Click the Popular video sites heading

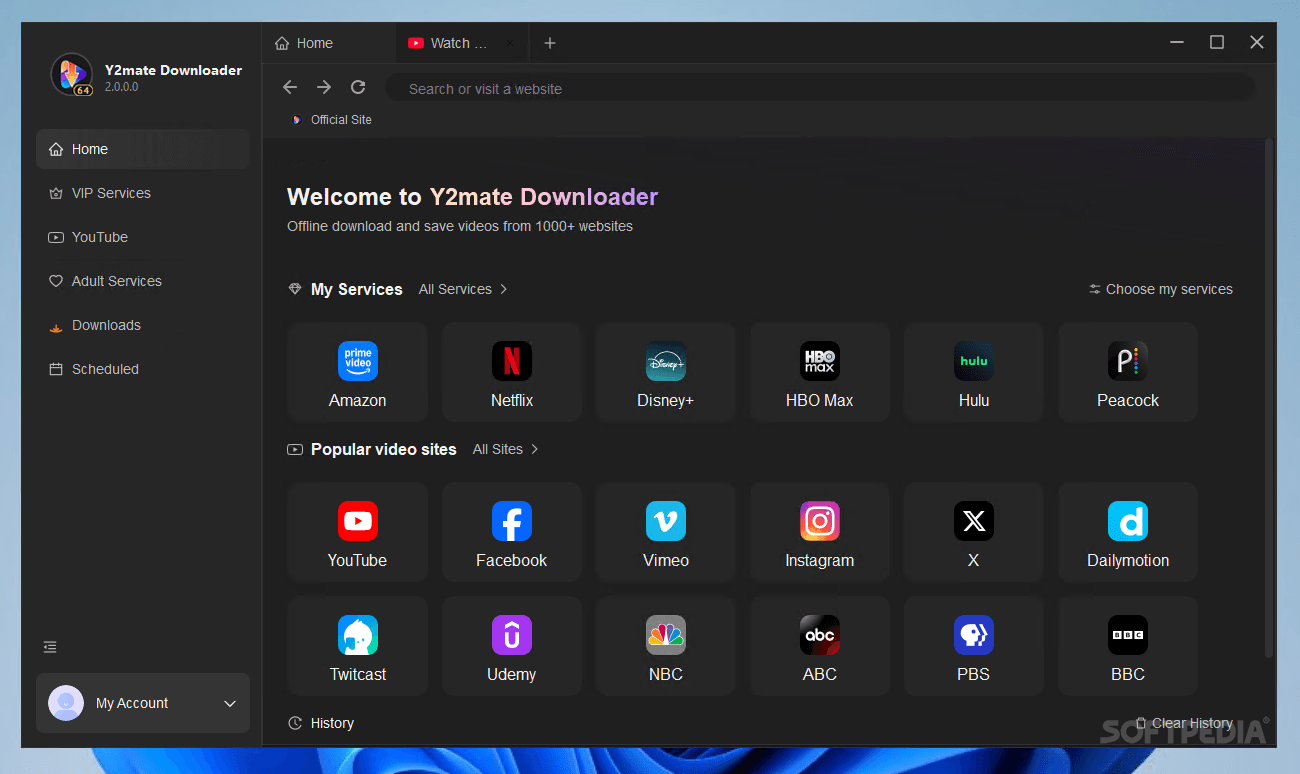384,449
